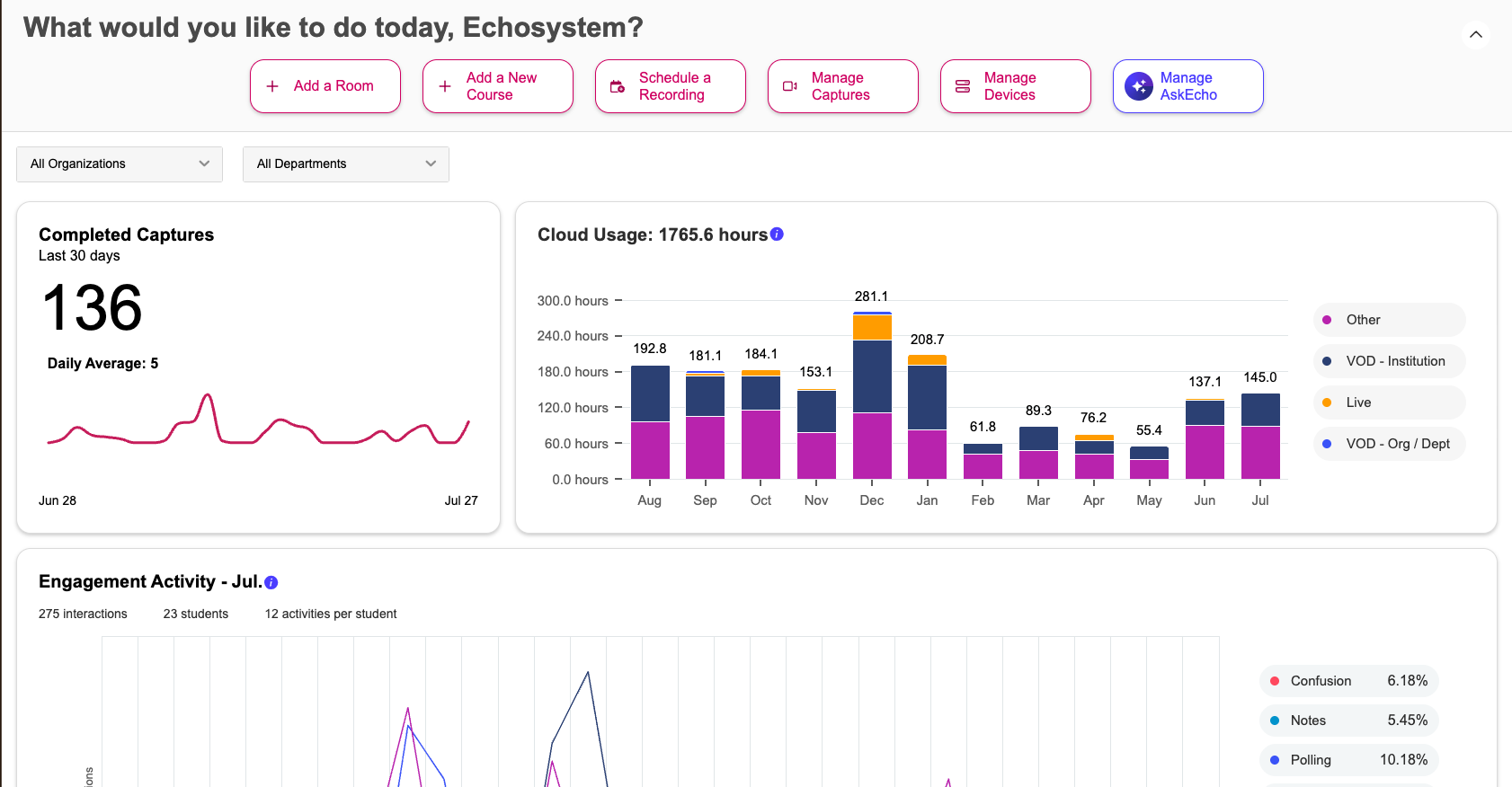Toggle the Other series in Cloud Usage legend

coord(1390,320)
